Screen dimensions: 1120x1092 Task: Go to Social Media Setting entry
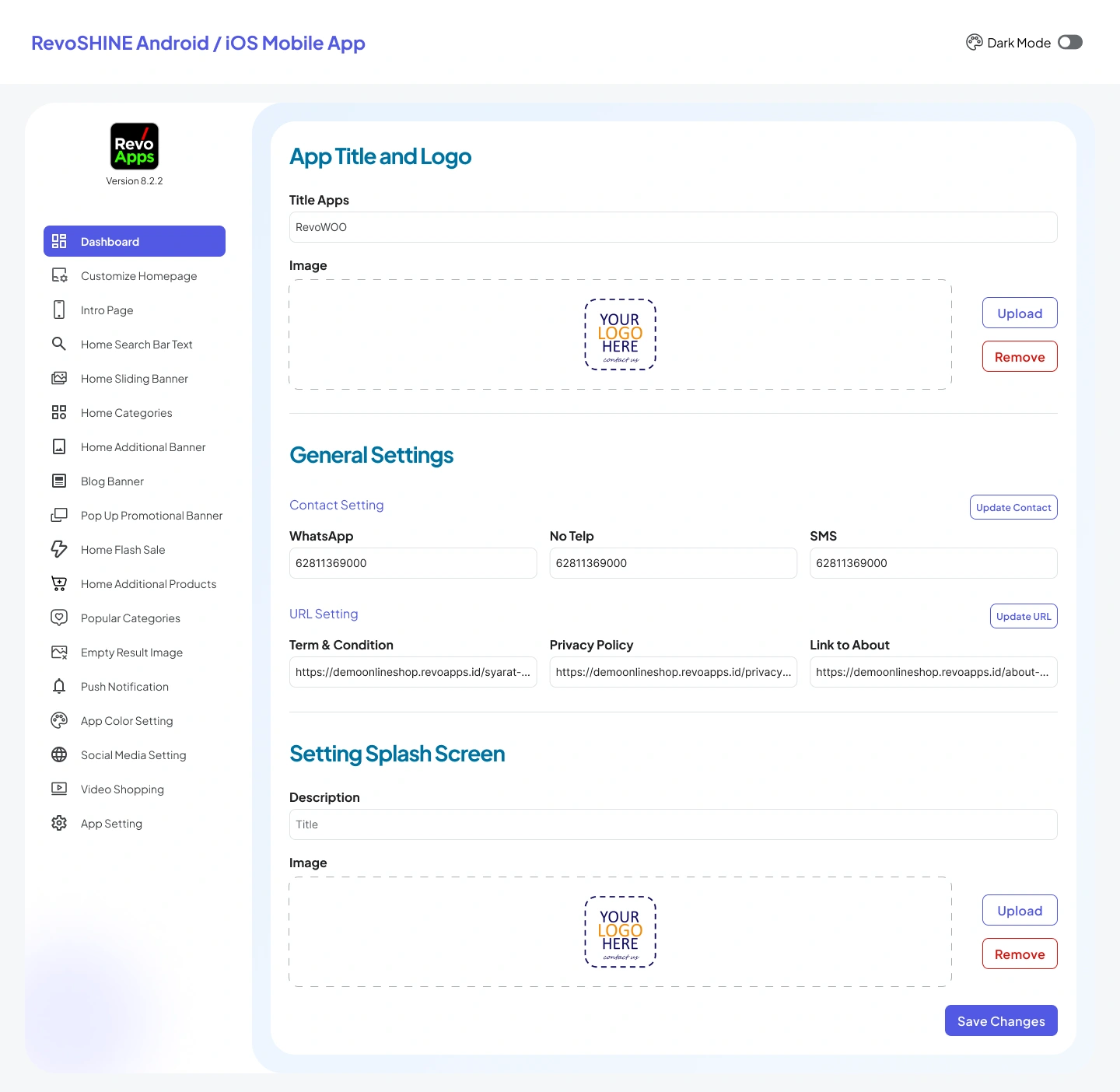pyautogui.click(x=135, y=754)
